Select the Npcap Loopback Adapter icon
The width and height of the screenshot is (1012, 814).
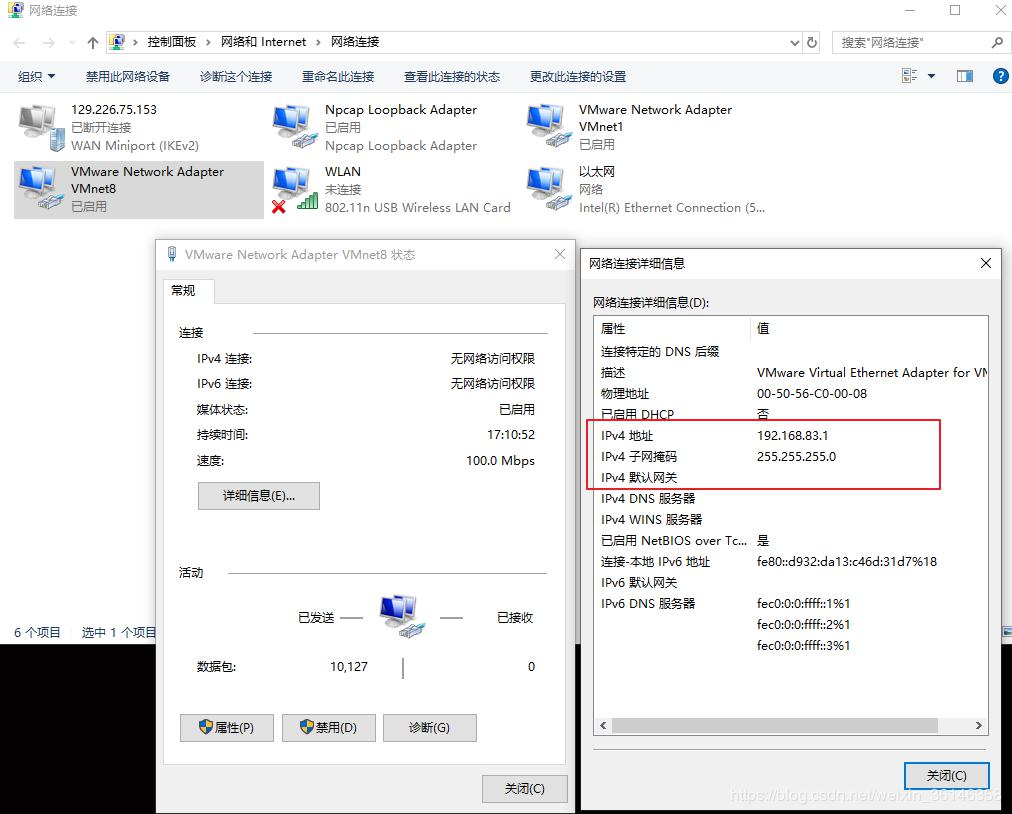coord(296,127)
